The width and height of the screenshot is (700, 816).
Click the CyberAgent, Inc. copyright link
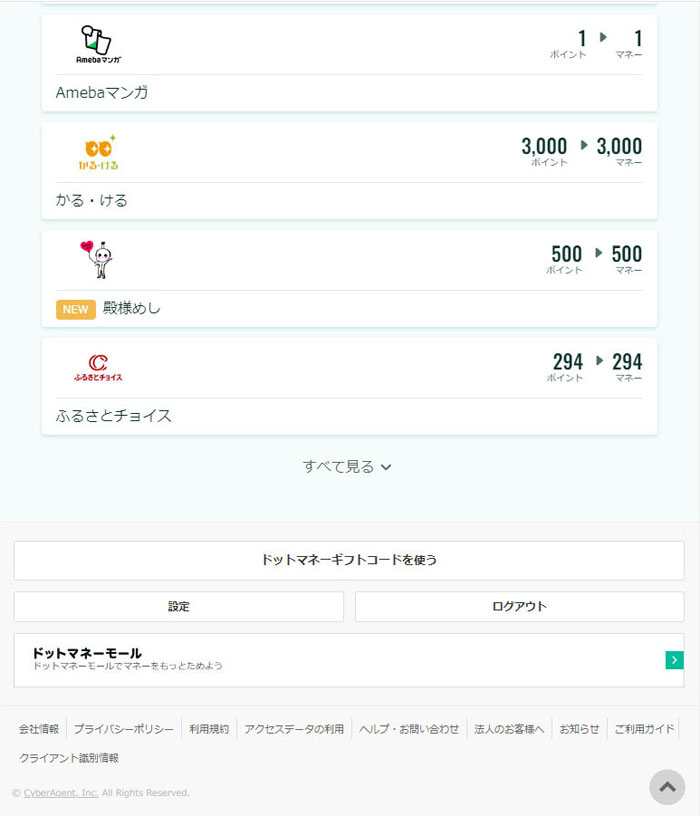click(61, 793)
